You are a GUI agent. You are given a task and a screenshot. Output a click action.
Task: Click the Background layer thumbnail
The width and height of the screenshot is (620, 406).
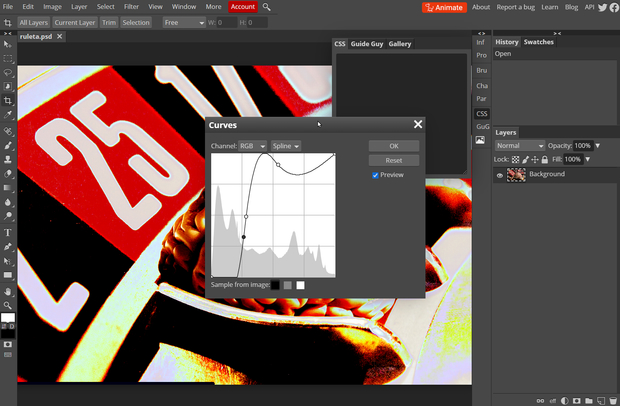[x=516, y=175]
